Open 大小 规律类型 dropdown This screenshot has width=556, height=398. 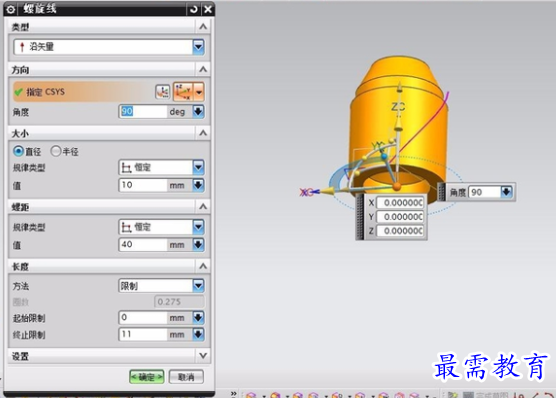pyautogui.click(x=198, y=167)
